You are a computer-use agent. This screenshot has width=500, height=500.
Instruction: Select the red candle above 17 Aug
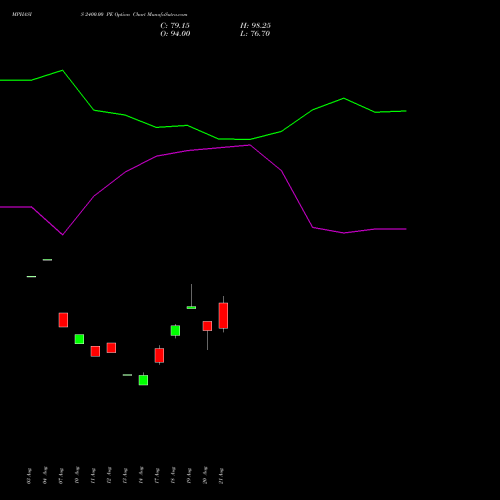coord(159,355)
